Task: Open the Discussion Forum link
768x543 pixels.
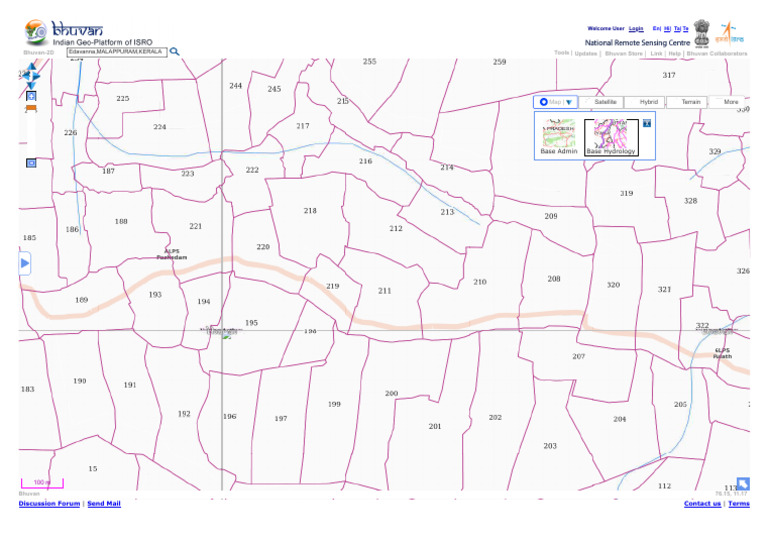Action: [x=49, y=503]
